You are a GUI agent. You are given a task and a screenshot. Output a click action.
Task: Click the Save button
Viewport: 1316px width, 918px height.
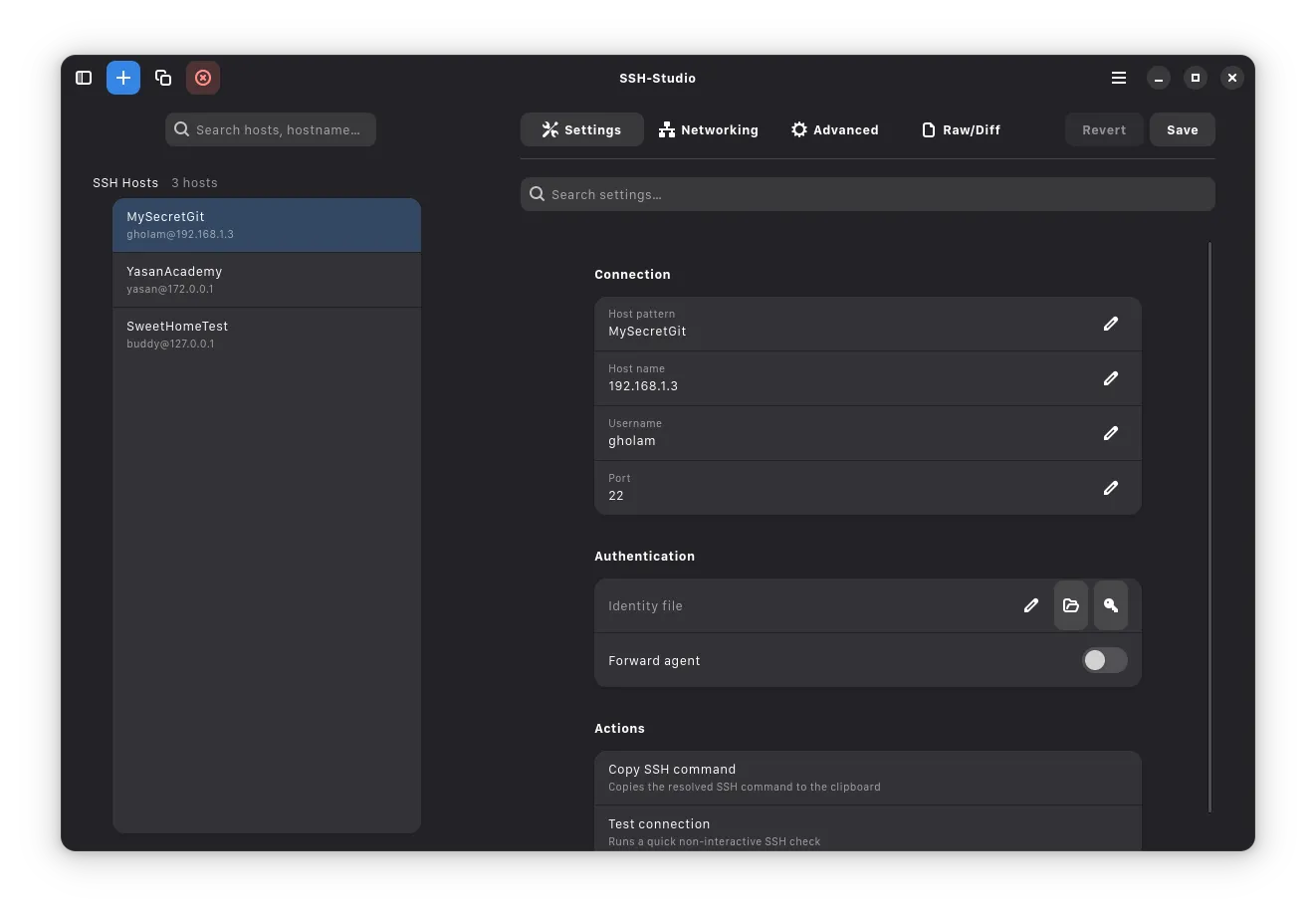point(1182,129)
